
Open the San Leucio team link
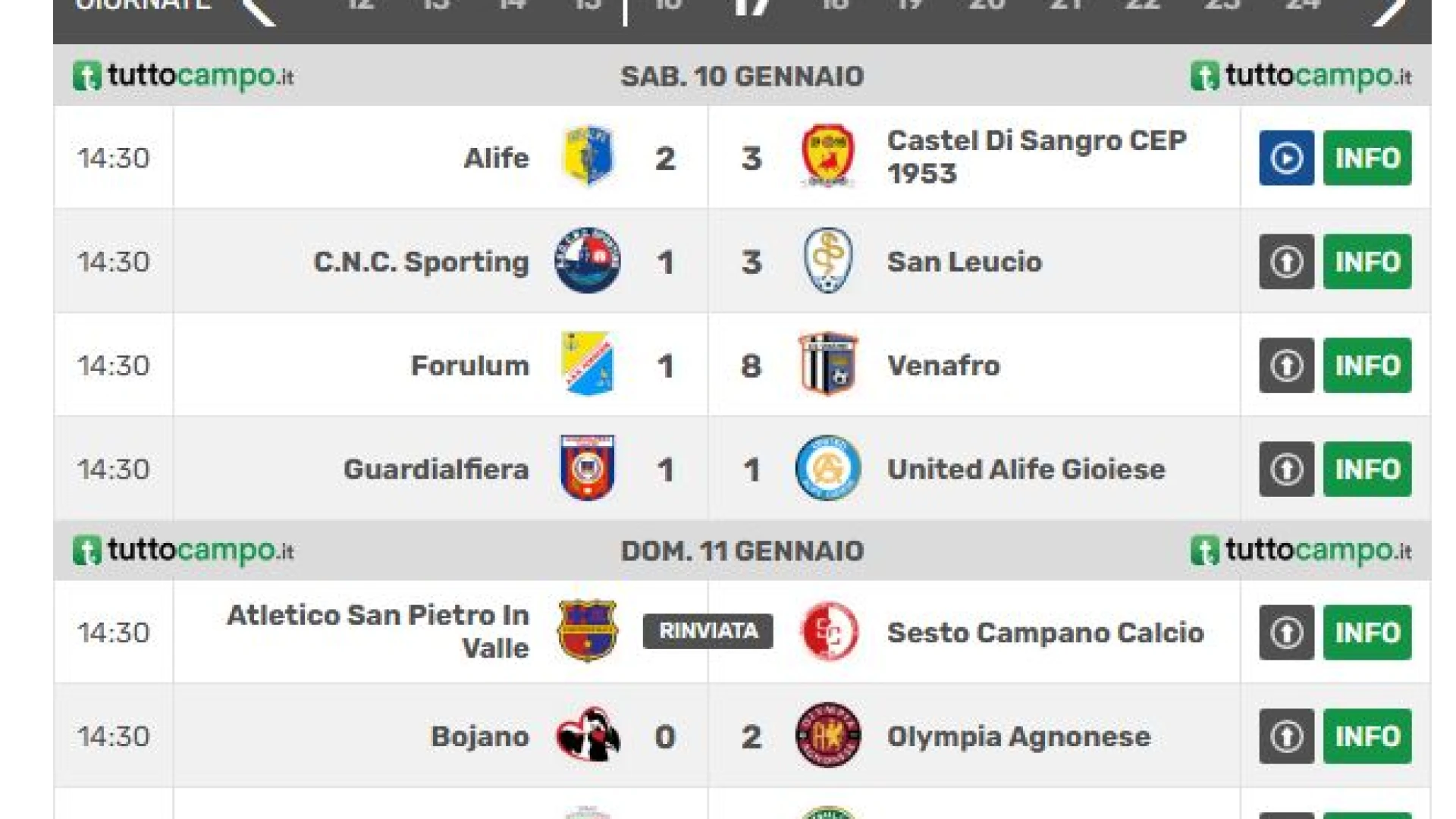964,262
